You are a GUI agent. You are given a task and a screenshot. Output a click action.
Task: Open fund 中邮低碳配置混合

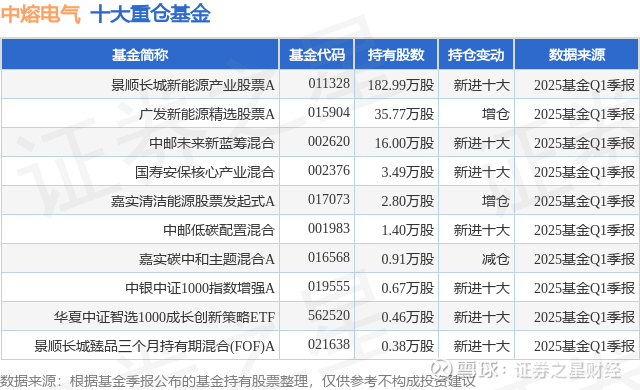tap(219, 230)
